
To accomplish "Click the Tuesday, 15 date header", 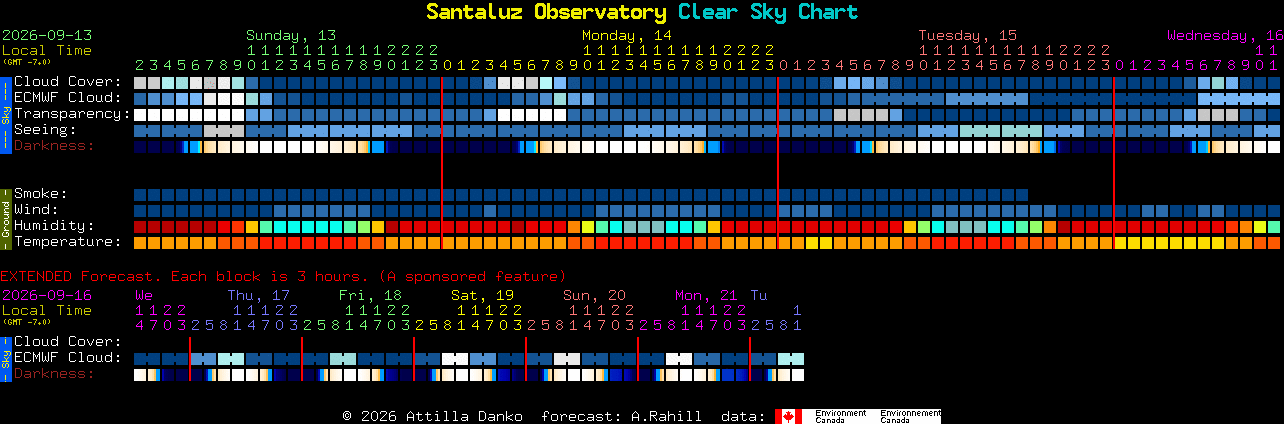I will (x=967, y=35).
